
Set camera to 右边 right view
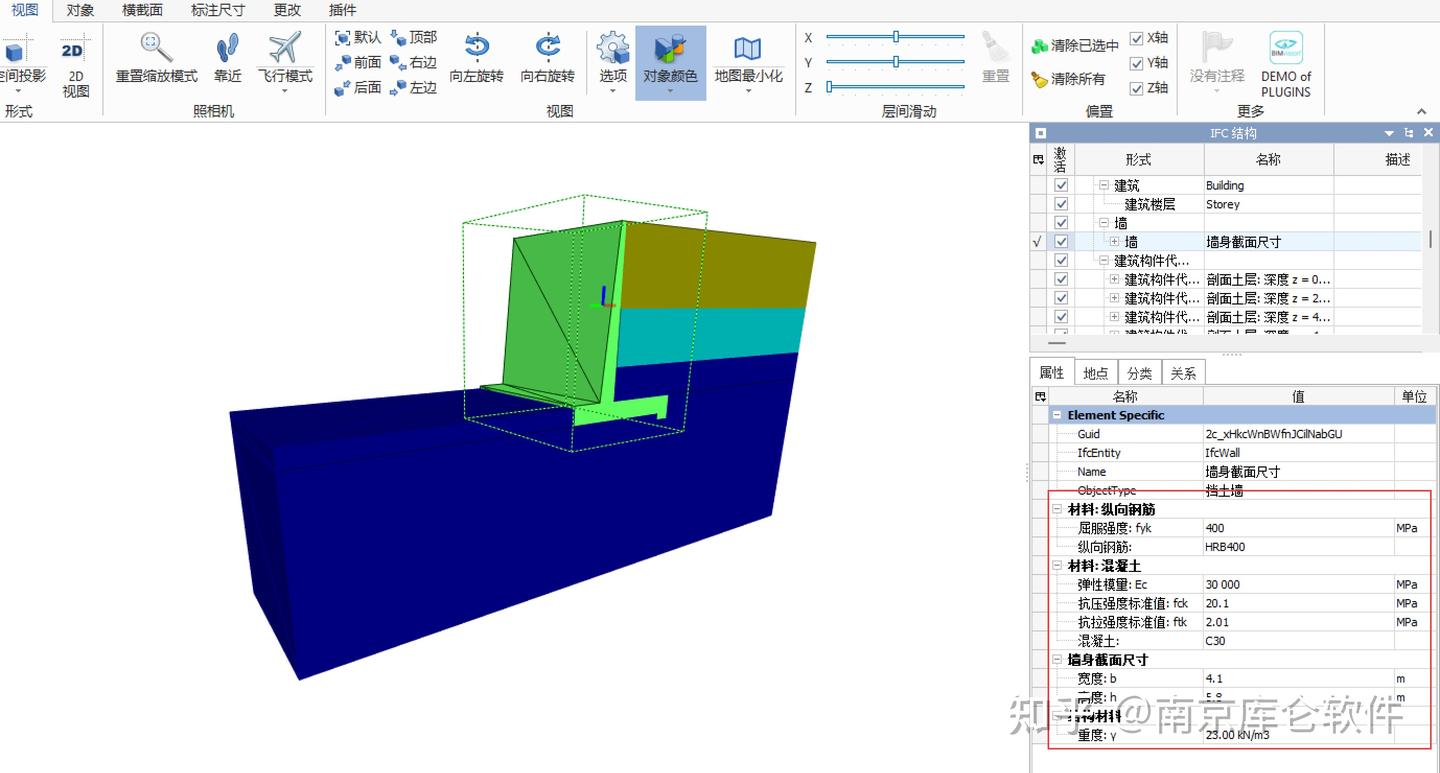(x=413, y=62)
